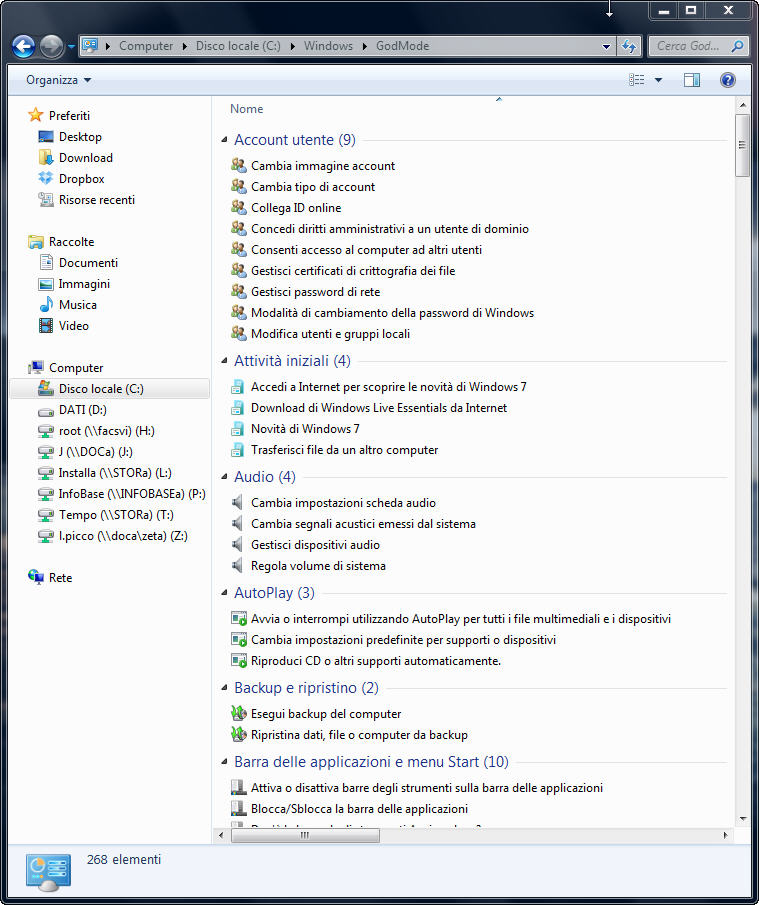Screen dimensions: 759x905
Task: Collapse the Account utente group
Action: click(x=223, y=141)
